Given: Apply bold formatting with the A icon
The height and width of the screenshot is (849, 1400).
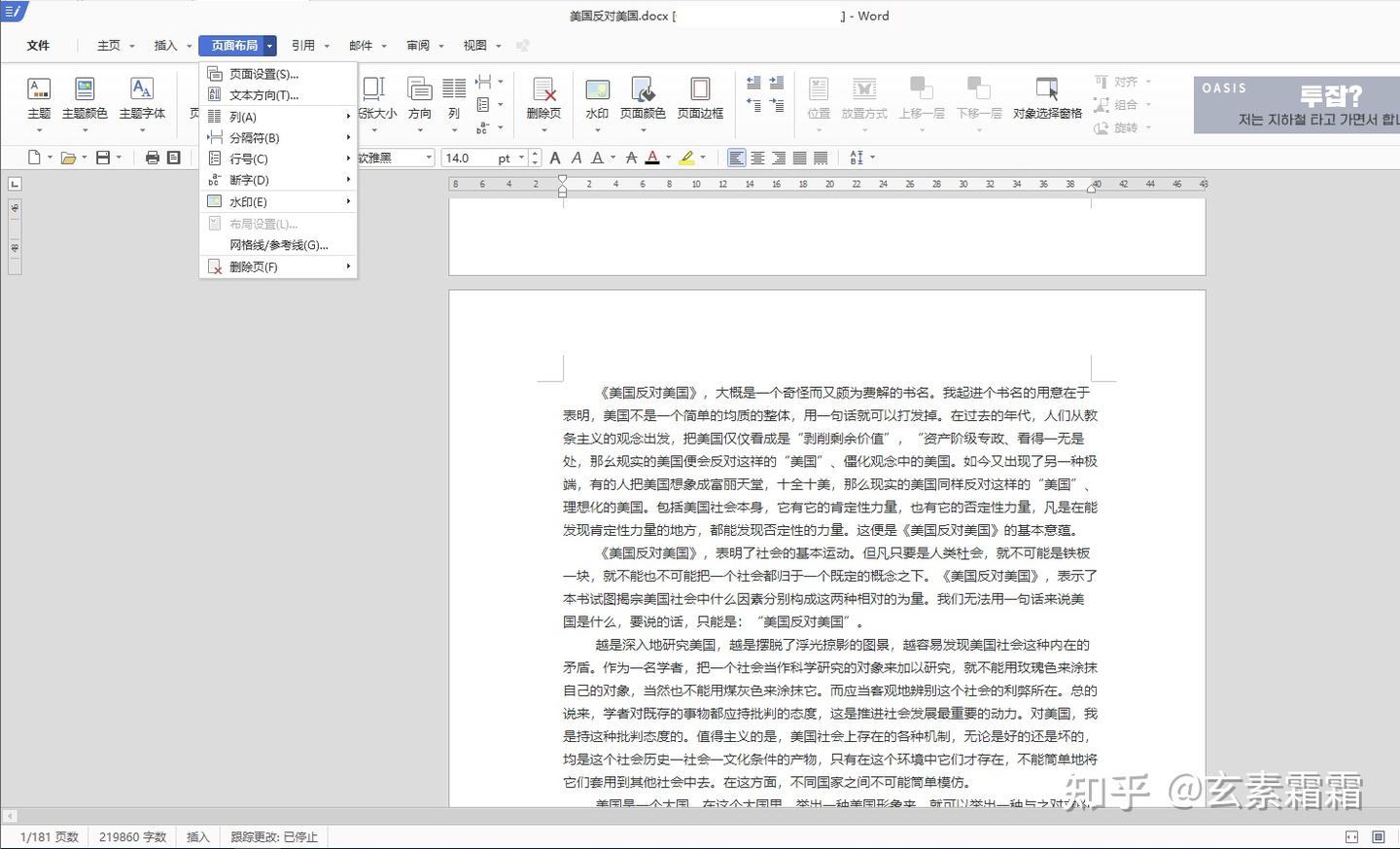Looking at the screenshot, I should point(554,157).
